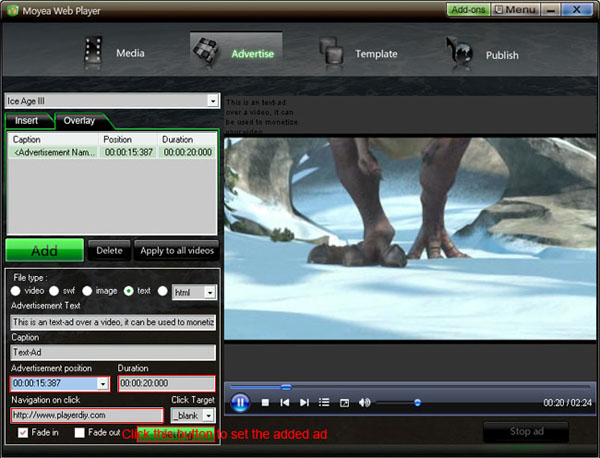
Task: Toggle the Fade in checkbox
Action: [x=23, y=433]
